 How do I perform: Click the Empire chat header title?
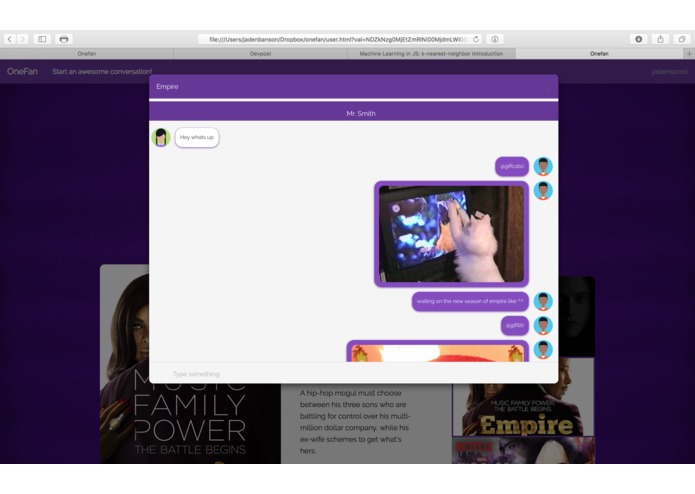pos(167,86)
